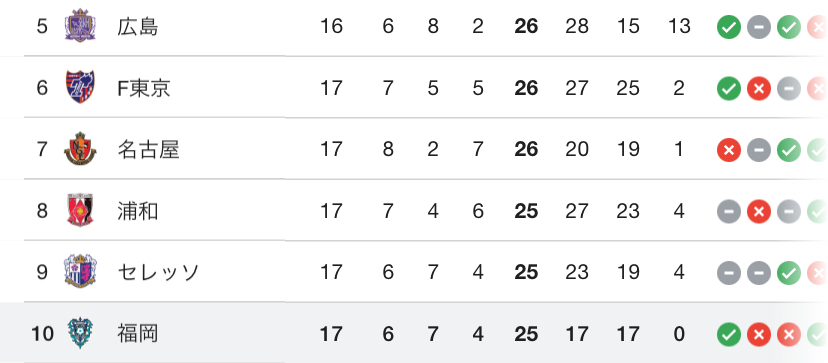Click 福岡's first green win form icon
Image resolution: width=828 pixels, height=363 pixels.
click(729, 334)
